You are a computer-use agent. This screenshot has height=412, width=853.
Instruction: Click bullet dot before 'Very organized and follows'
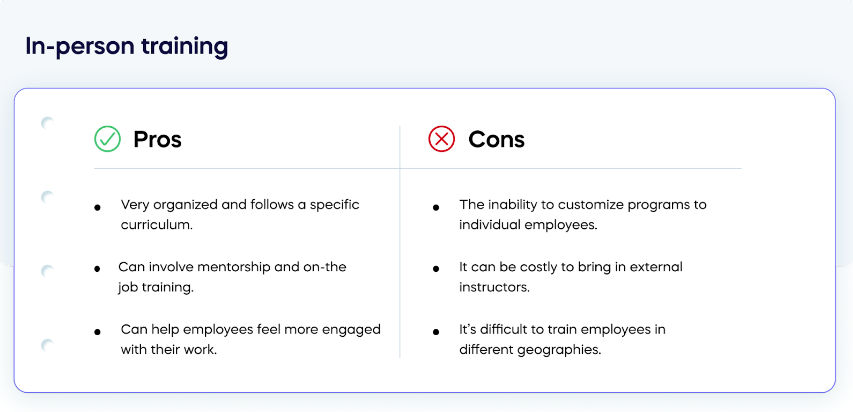click(x=97, y=207)
